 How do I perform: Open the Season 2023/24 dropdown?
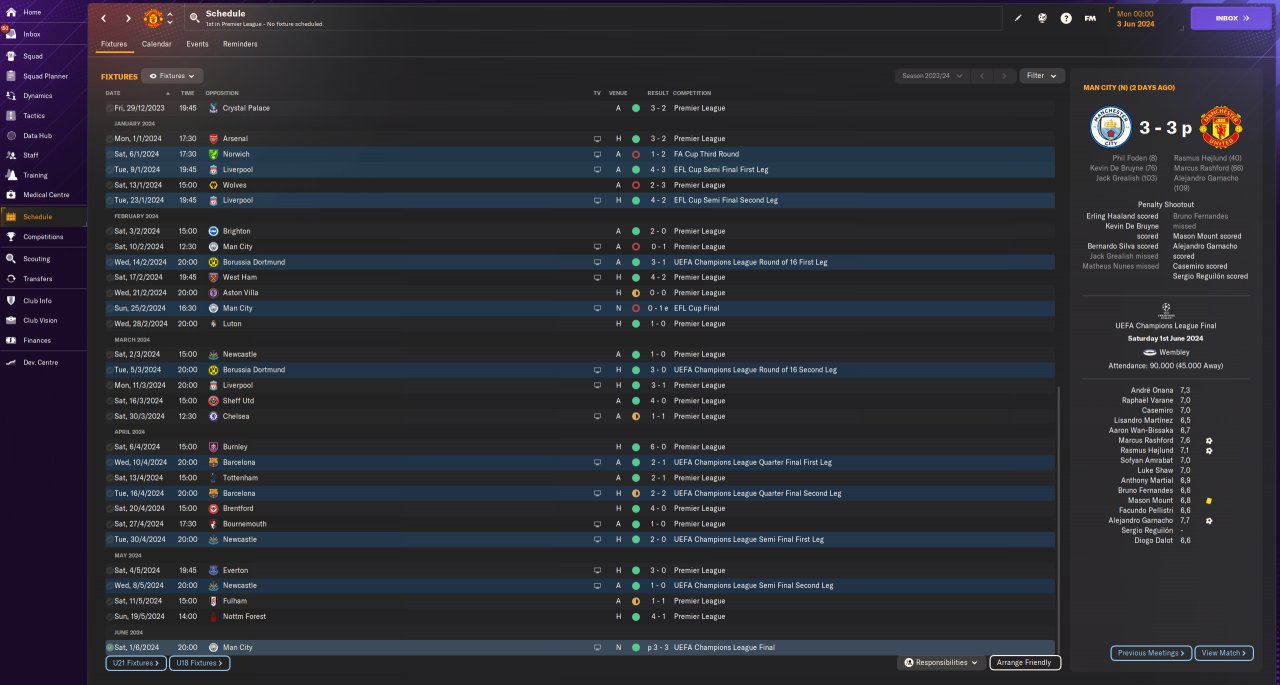pyautogui.click(x=932, y=76)
